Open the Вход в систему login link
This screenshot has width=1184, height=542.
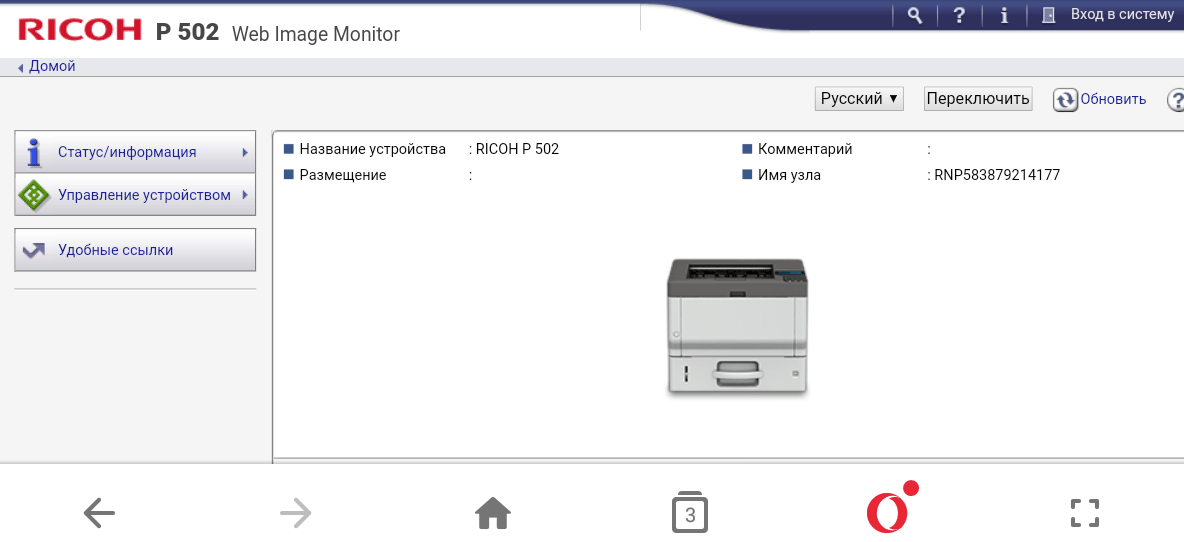tap(1122, 14)
